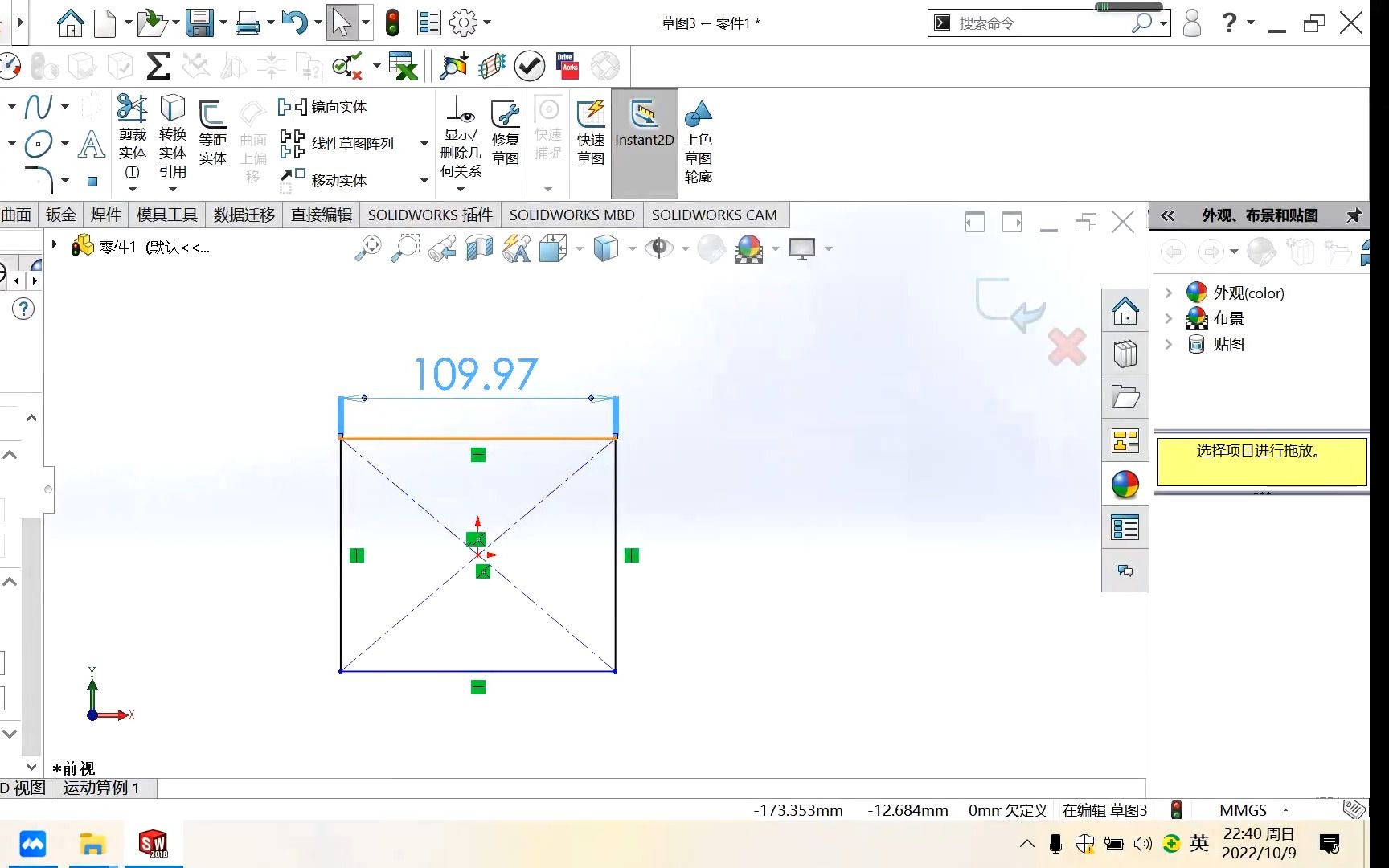Toggle the Instant2D button
1389x868 pixels.
click(x=645, y=143)
